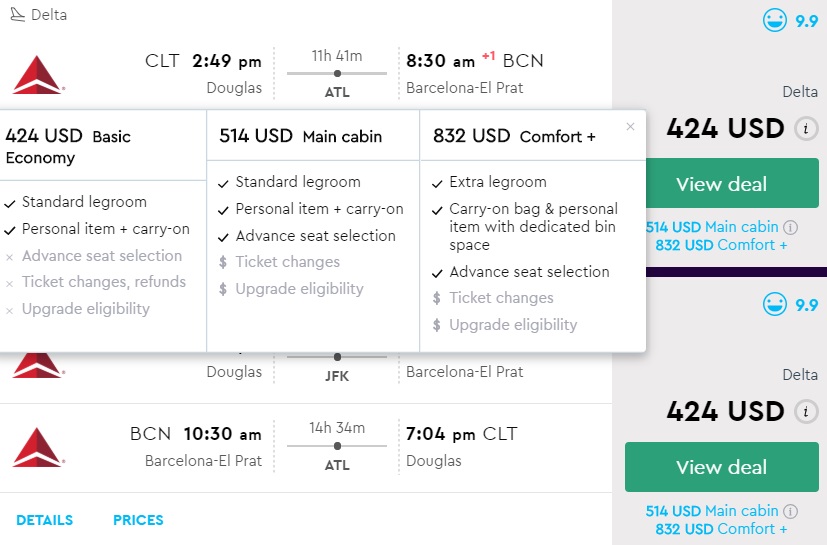827x545 pixels.
Task: Click the 514 USD Main cabin heading
Action: pos(300,136)
